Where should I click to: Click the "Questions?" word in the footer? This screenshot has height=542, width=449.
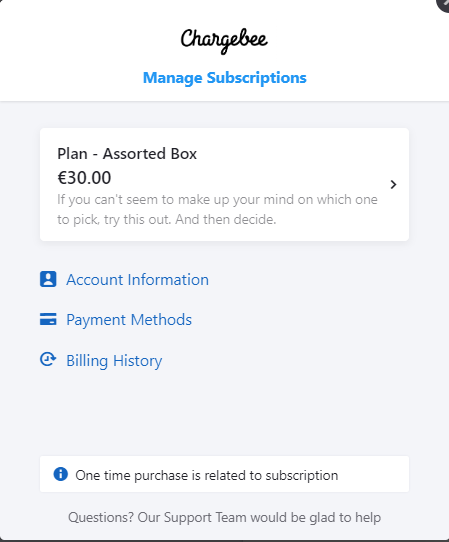[x=101, y=517]
